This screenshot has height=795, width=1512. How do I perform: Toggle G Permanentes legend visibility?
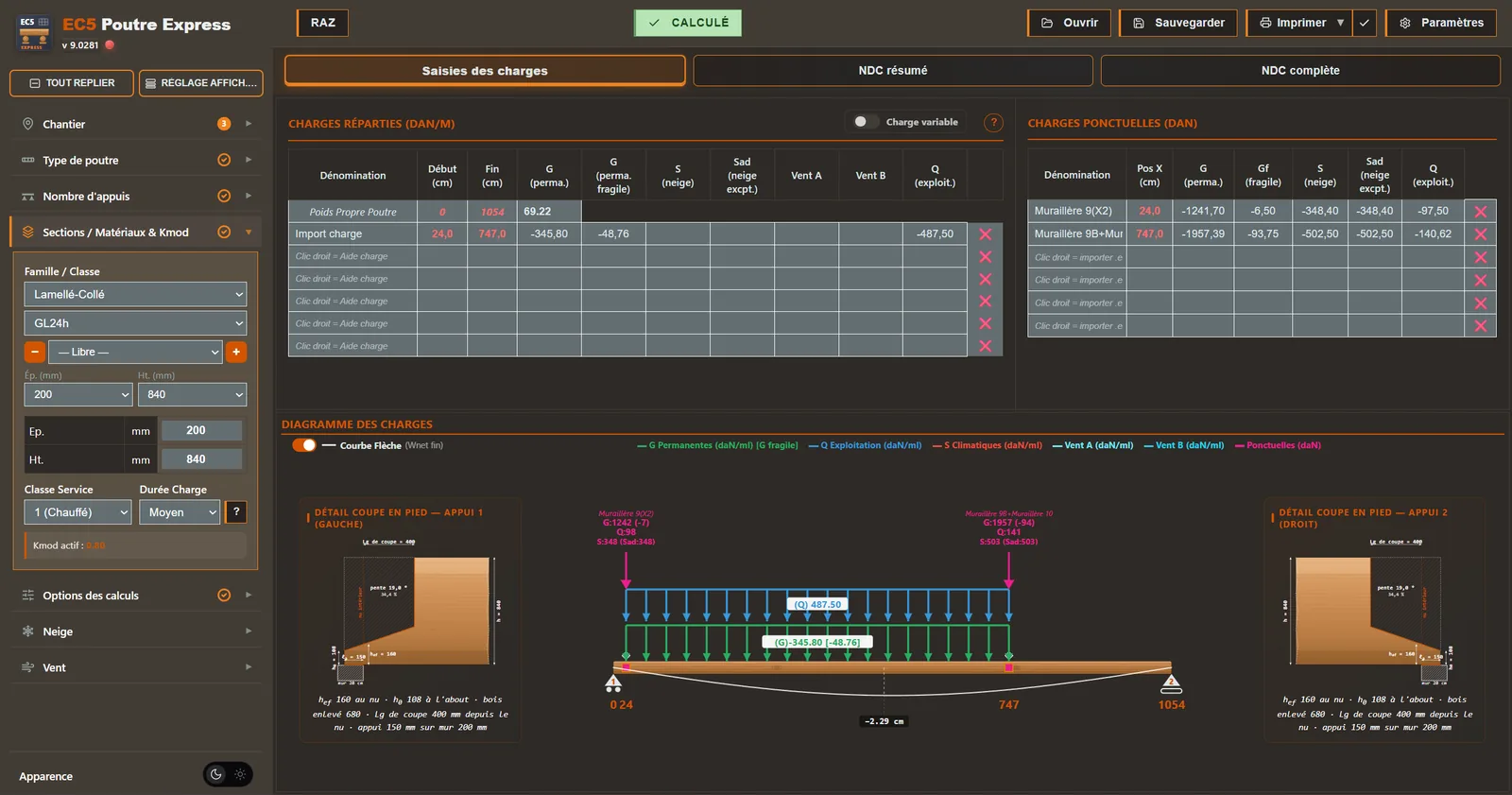pyautogui.click(x=717, y=445)
